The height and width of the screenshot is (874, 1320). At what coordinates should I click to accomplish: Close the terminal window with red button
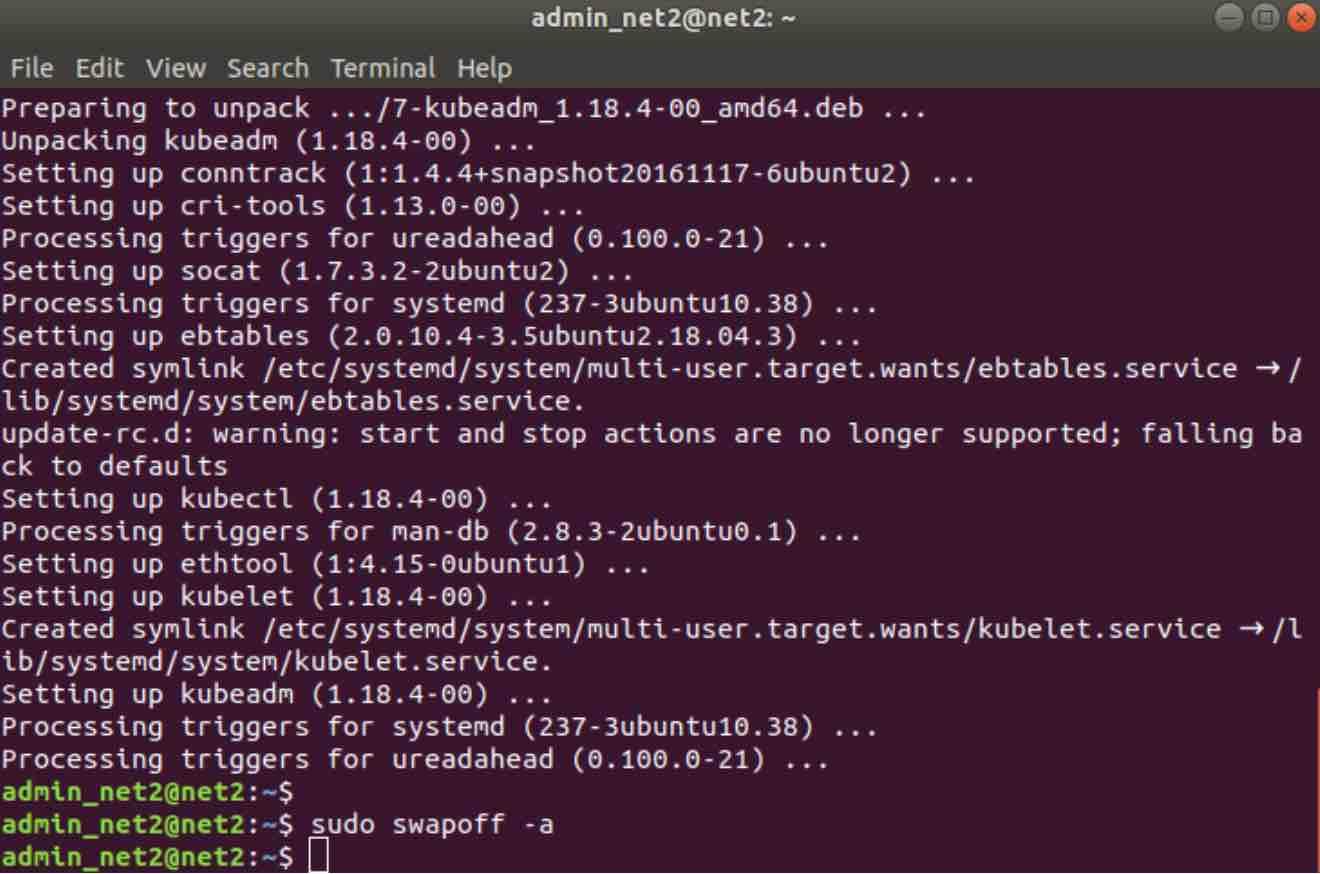pos(1300,18)
